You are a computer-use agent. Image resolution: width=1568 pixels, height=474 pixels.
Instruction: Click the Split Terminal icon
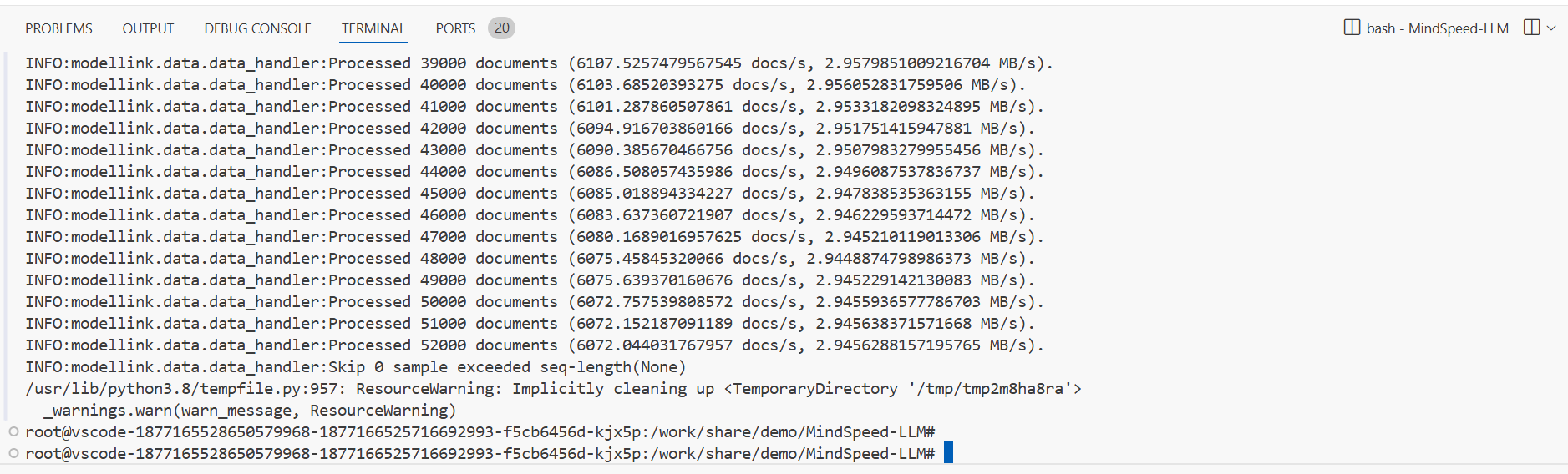click(1531, 28)
